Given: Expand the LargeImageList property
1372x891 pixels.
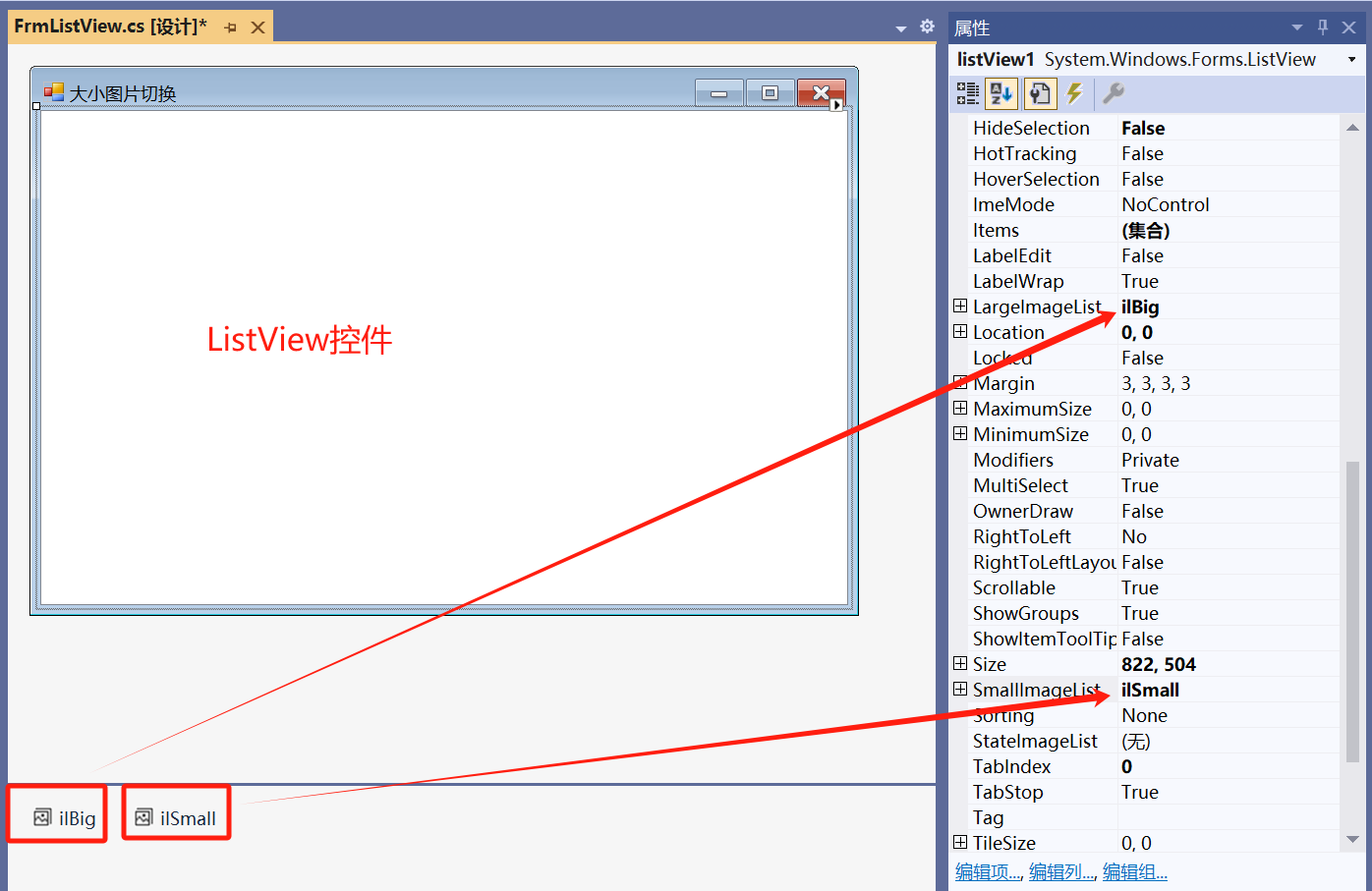Looking at the screenshot, I should pyautogui.click(x=960, y=306).
